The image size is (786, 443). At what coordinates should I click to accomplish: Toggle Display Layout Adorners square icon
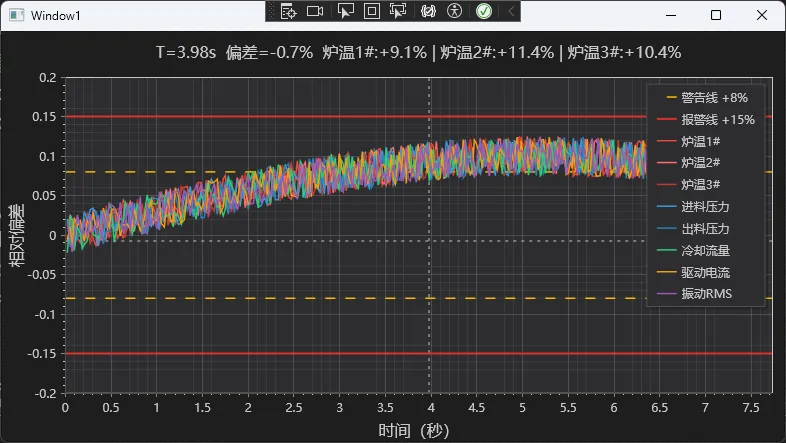tap(371, 11)
